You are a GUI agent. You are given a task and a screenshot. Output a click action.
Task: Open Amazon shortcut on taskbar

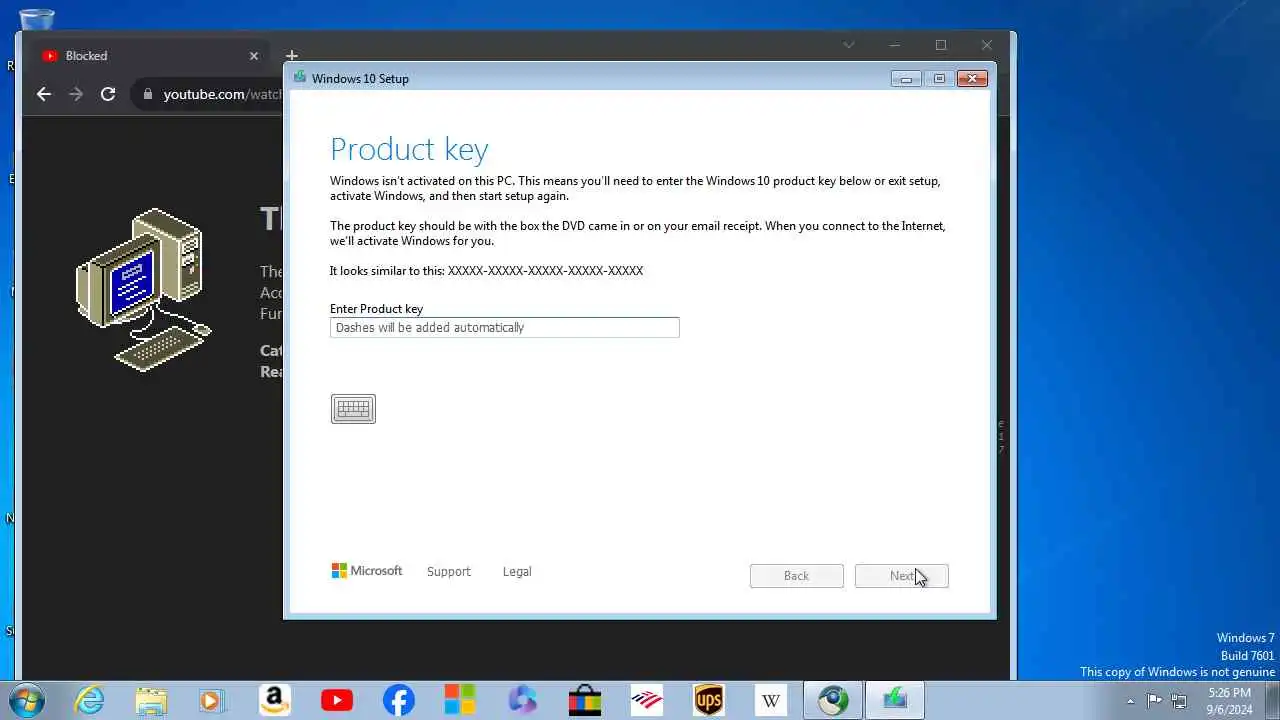pos(274,700)
